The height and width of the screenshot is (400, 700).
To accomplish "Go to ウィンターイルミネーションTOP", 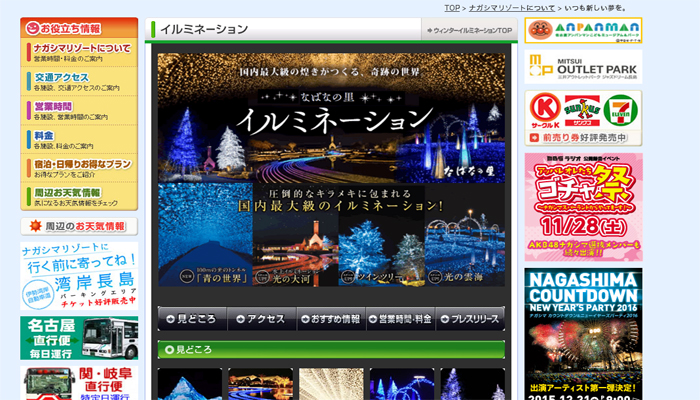I will point(469,30).
